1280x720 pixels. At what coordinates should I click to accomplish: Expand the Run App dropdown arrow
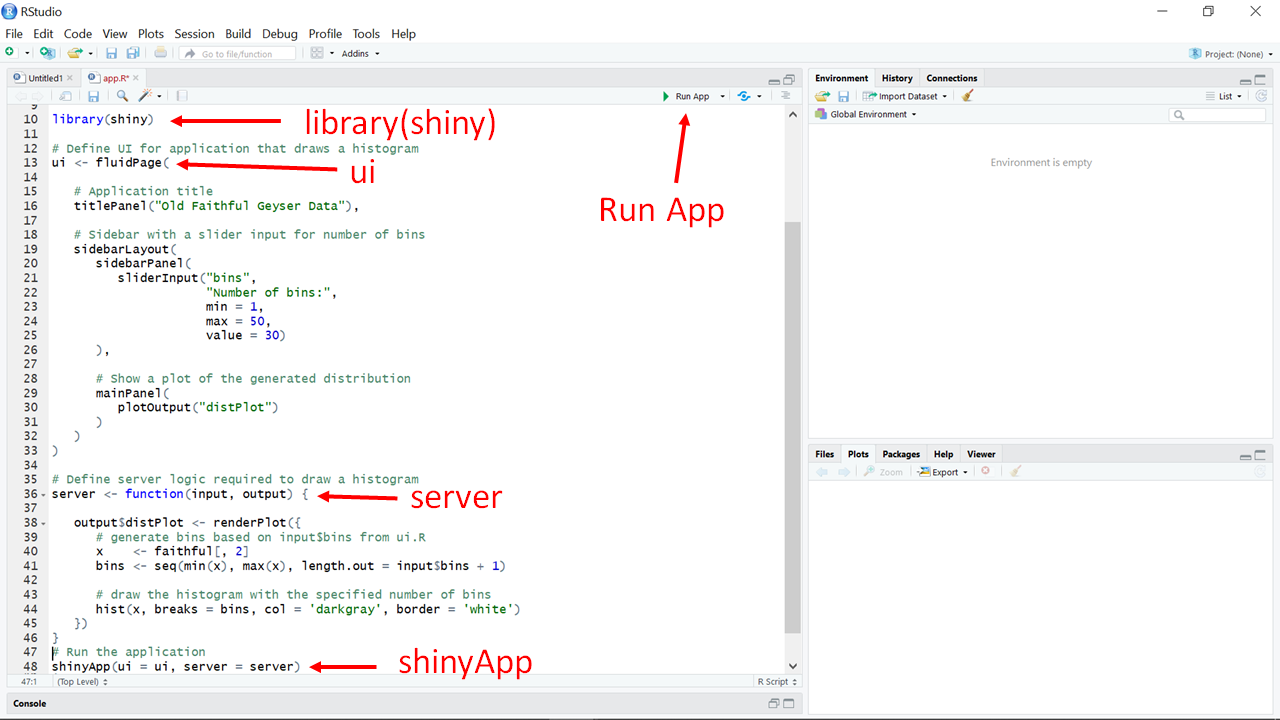(x=722, y=95)
